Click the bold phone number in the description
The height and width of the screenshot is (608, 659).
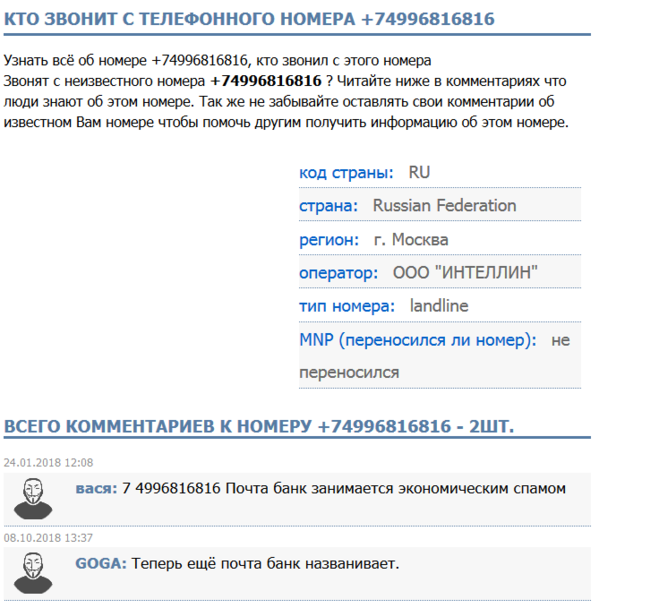(x=265, y=80)
